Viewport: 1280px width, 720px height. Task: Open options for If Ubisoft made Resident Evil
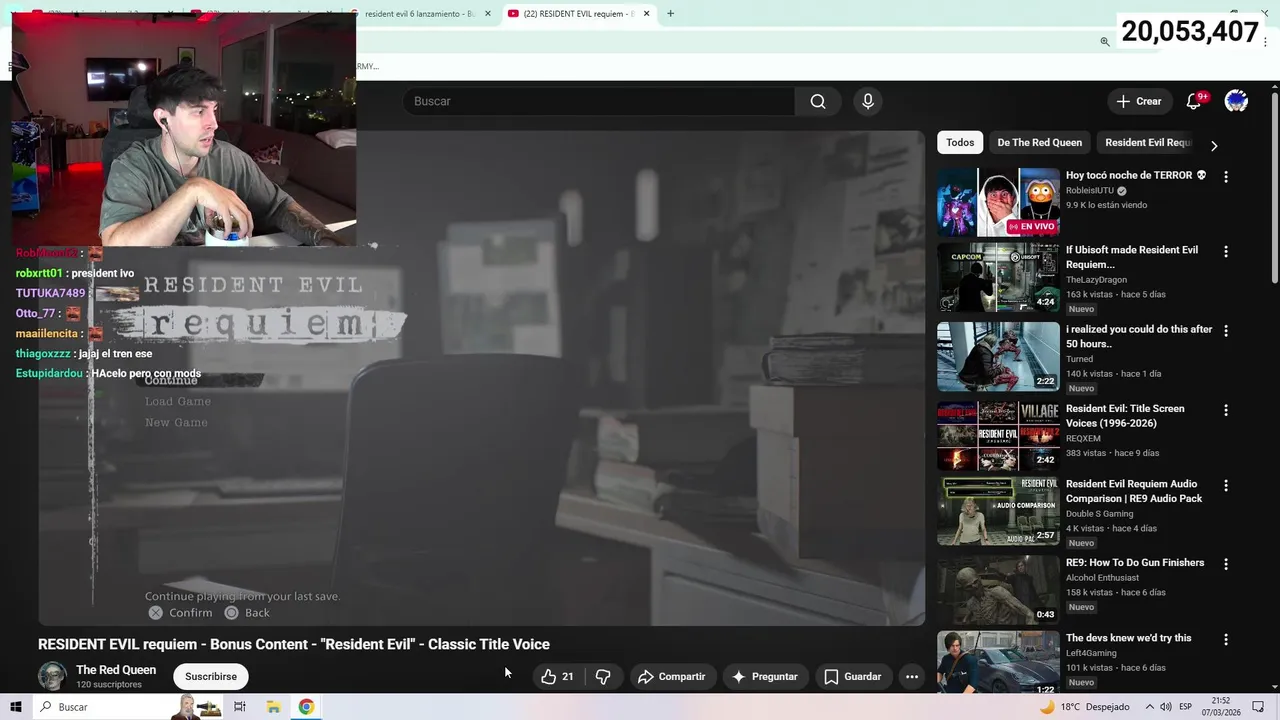[1226, 252]
